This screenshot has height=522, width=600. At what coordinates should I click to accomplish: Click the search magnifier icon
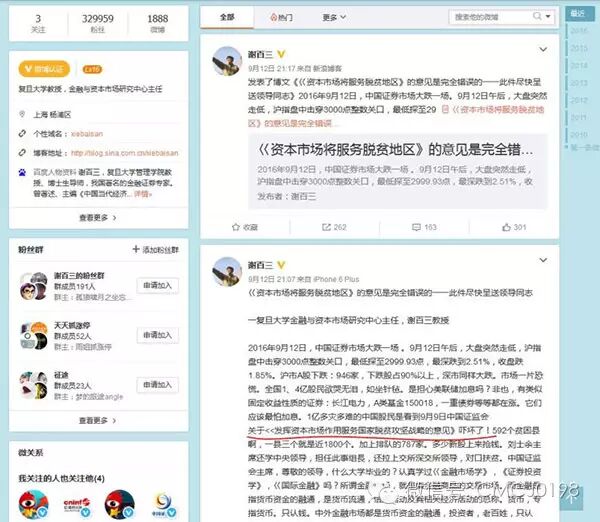pos(537,16)
